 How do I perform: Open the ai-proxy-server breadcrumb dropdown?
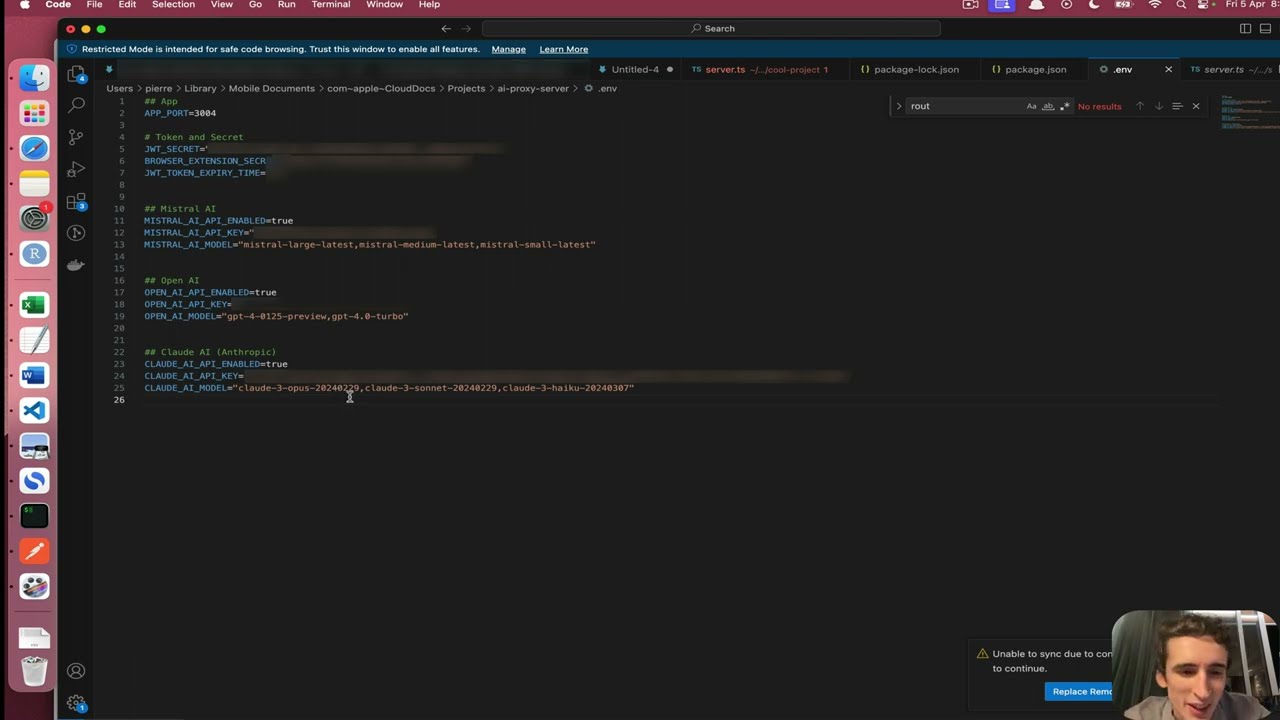click(x=533, y=88)
